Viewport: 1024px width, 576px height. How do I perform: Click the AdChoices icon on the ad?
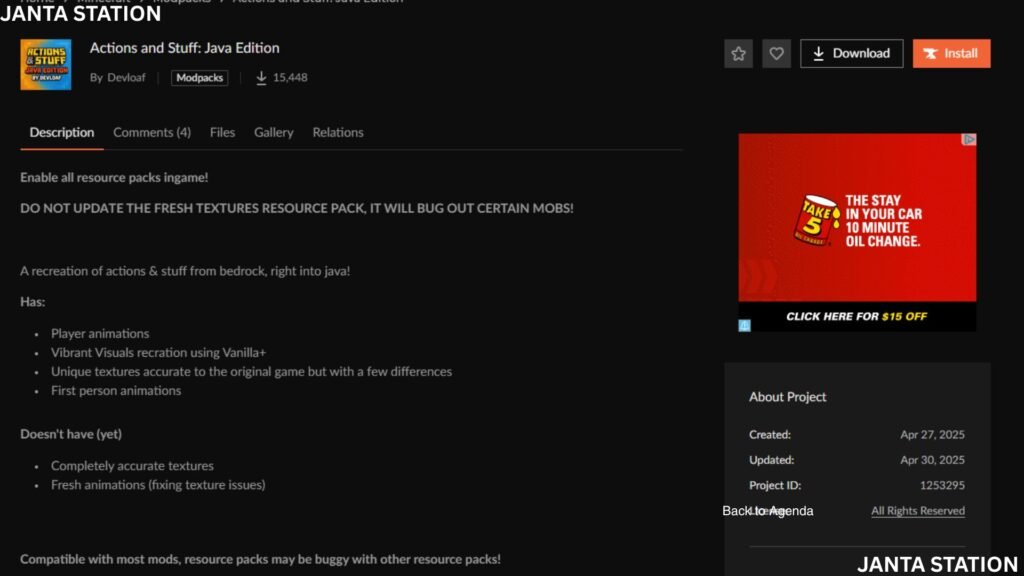969,140
